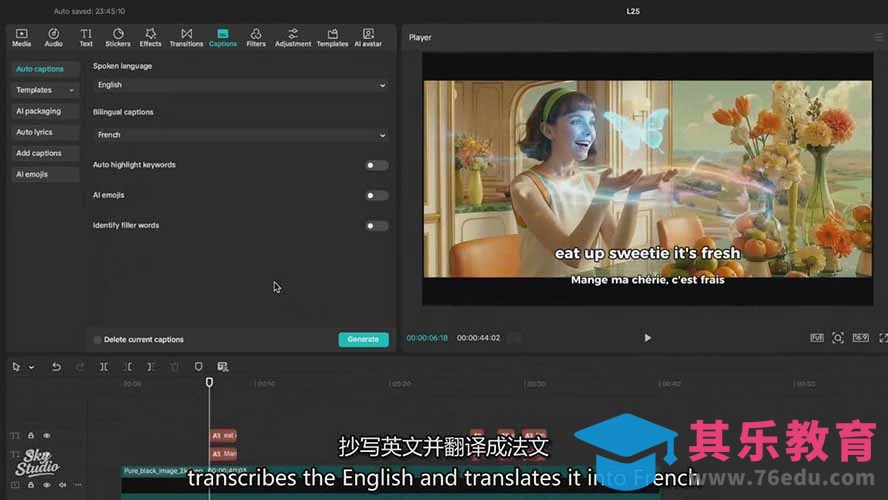888x500 pixels.
Task: Click the Auto saved status text
Action: pos(89,11)
